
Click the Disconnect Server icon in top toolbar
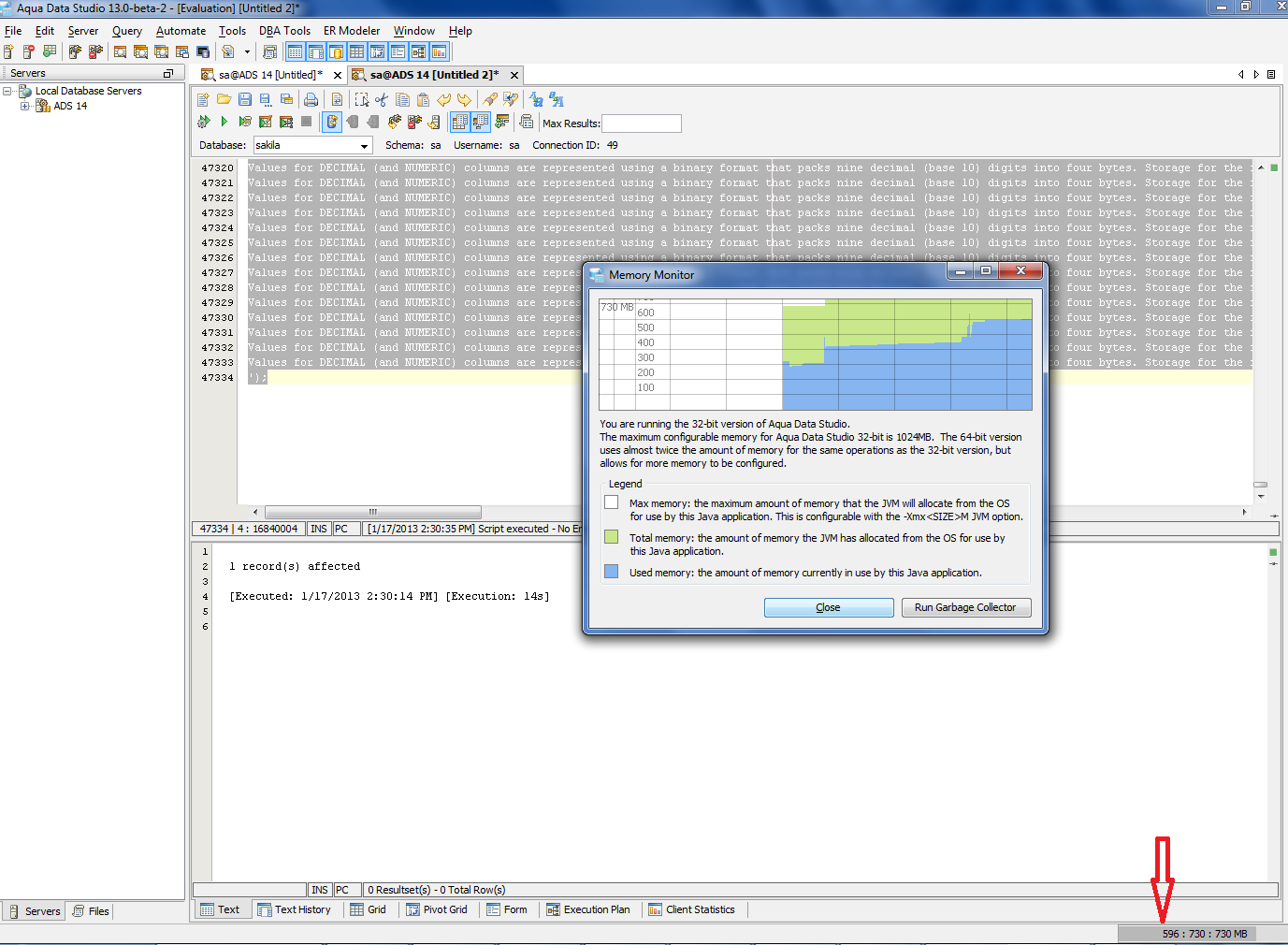[x=95, y=51]
